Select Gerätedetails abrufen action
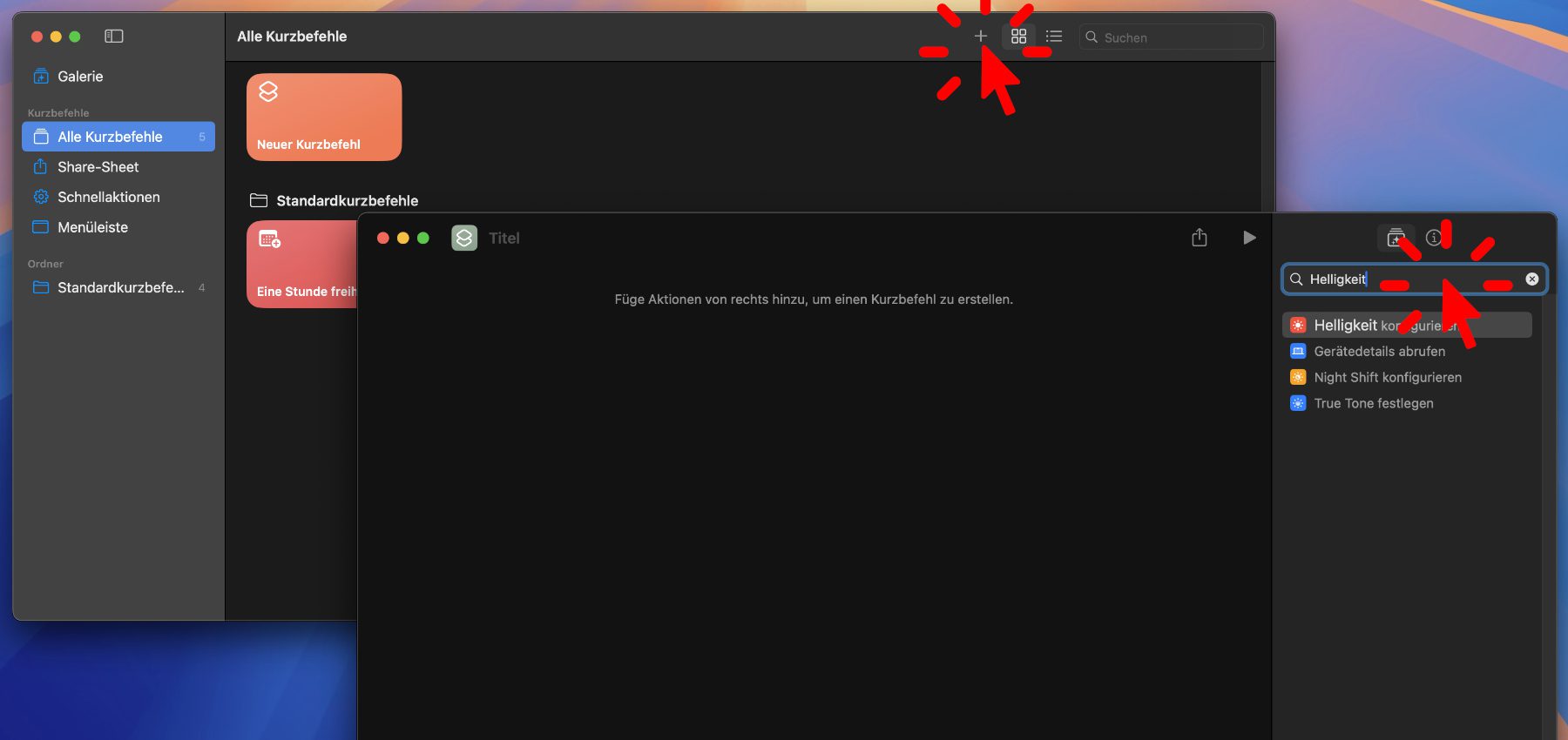 click(1407, 352)
